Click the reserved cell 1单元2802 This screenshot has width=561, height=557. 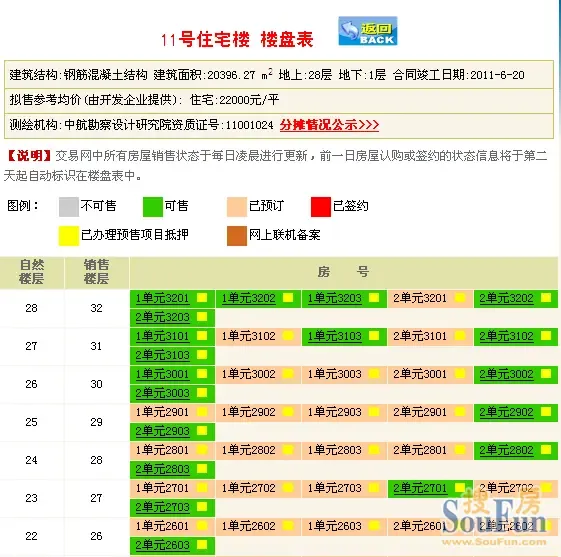tap(258, 450)
